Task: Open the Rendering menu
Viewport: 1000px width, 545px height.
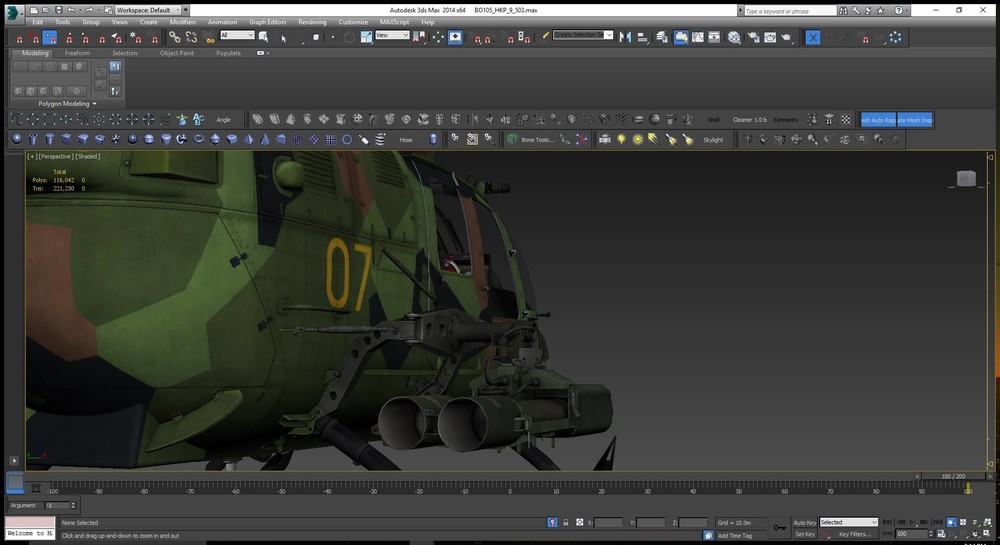Action: pos(312,21)
